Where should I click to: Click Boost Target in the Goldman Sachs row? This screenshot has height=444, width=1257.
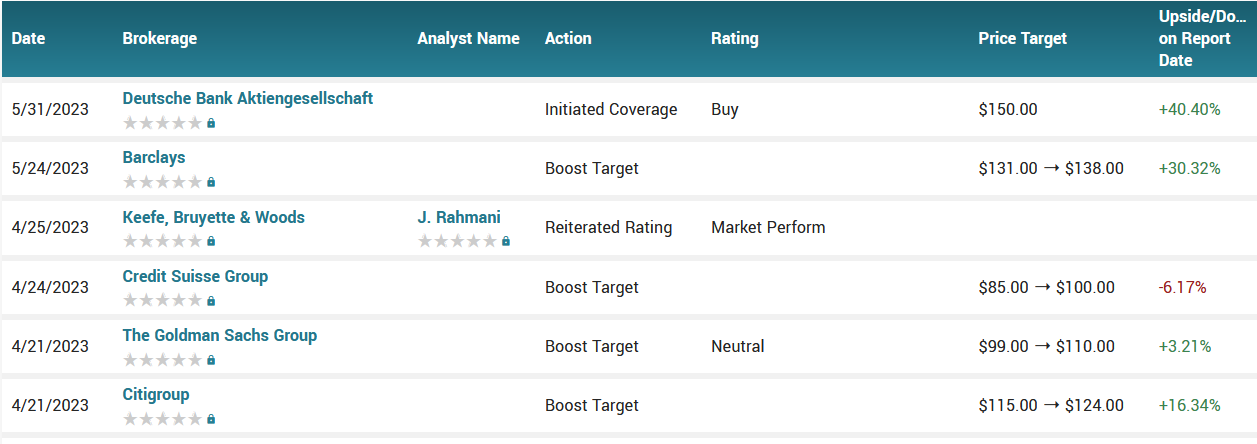[592, 346]
